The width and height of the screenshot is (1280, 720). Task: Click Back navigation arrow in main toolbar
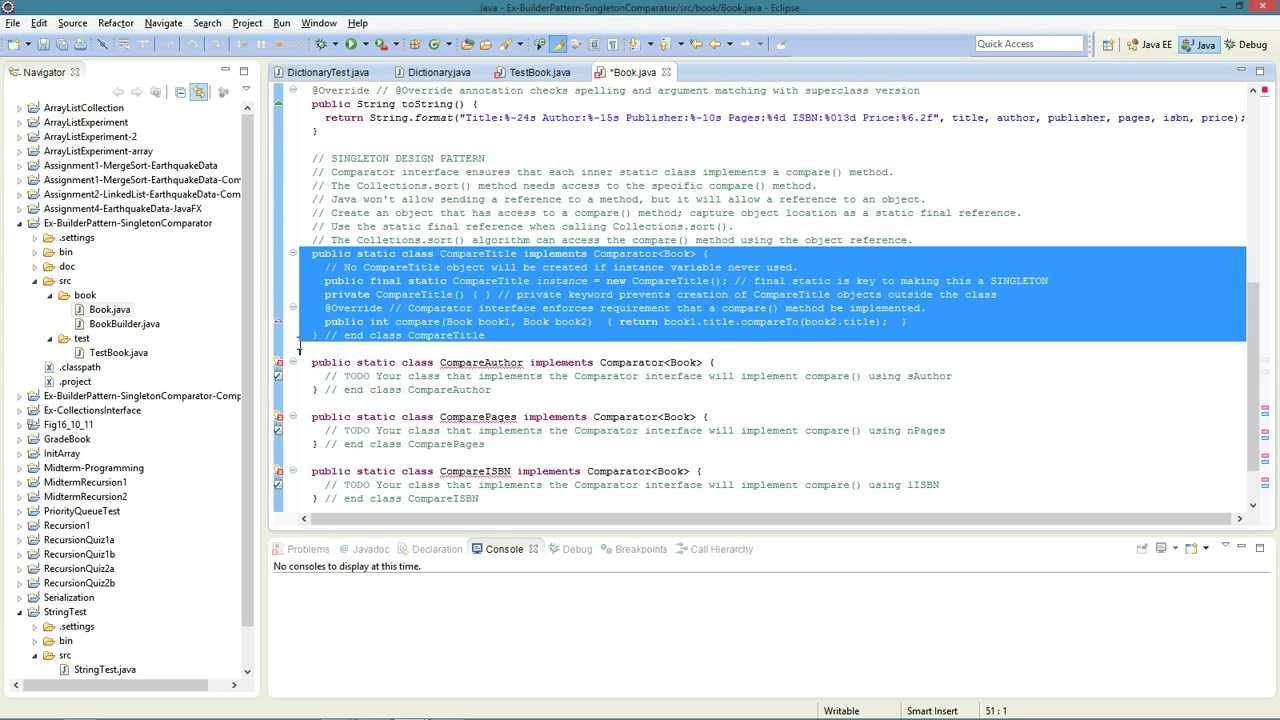point(715,44)
